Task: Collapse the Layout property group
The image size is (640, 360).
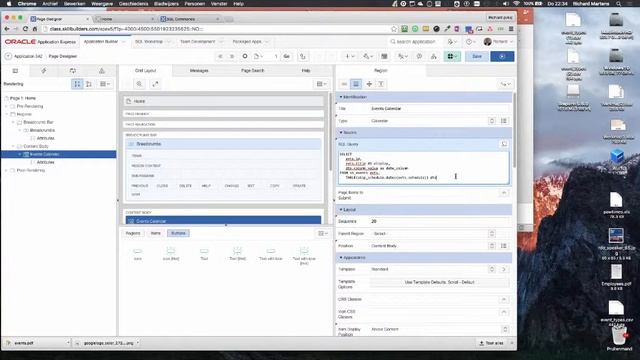Action: coord(341,210)
